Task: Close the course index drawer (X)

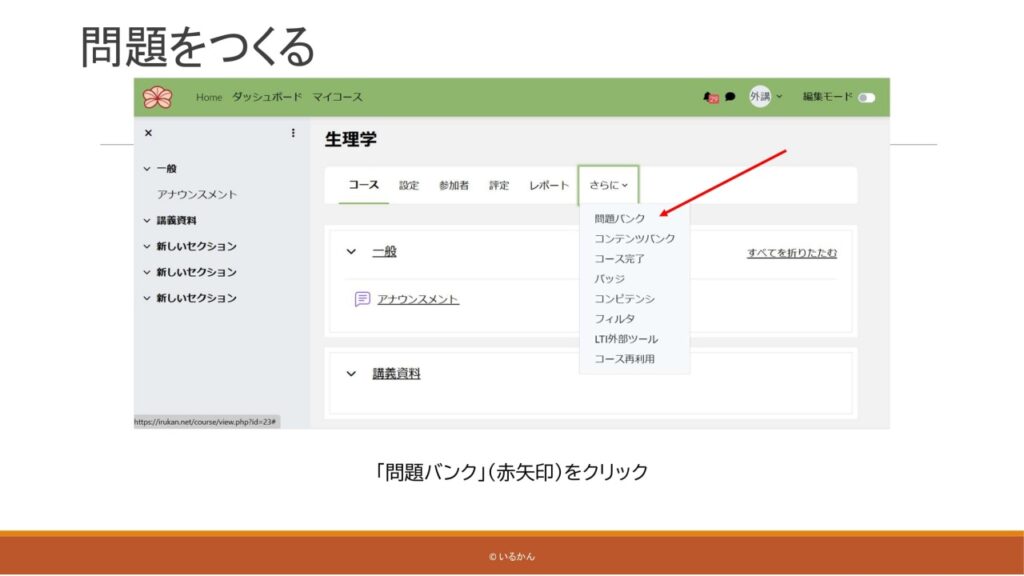Action: tap(149, 133)
